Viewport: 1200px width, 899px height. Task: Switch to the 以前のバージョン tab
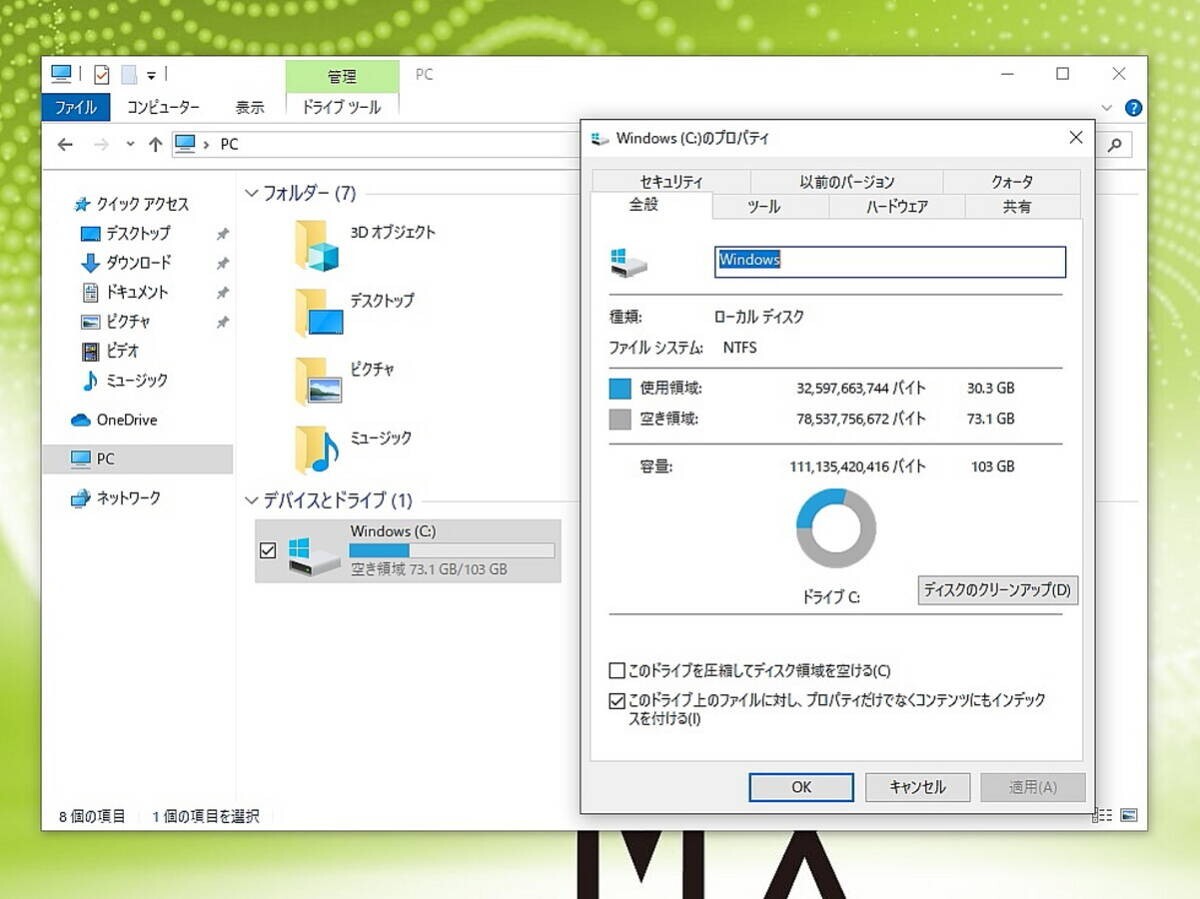point(847,182)
